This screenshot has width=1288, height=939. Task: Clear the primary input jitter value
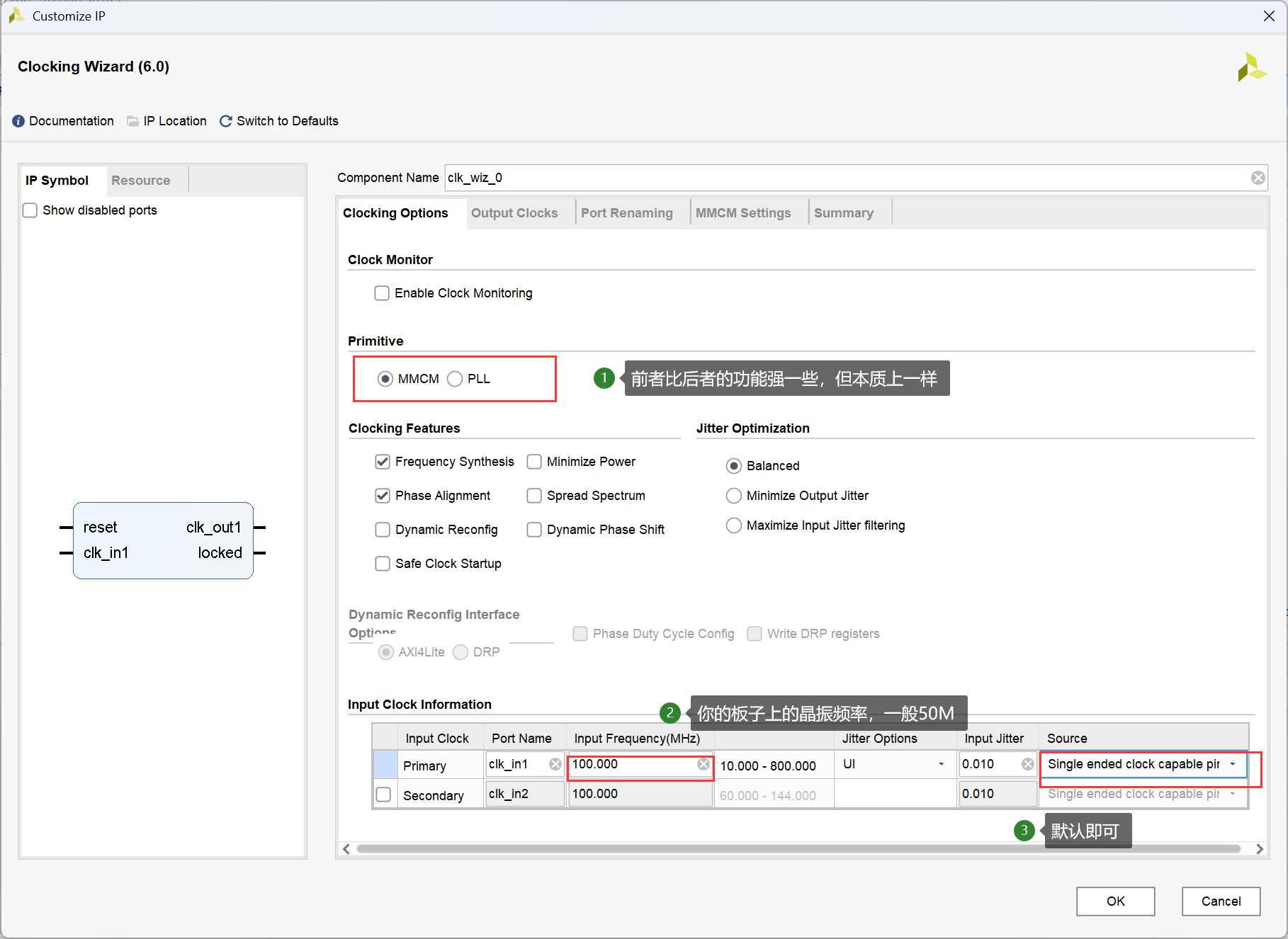(1027, 764)
